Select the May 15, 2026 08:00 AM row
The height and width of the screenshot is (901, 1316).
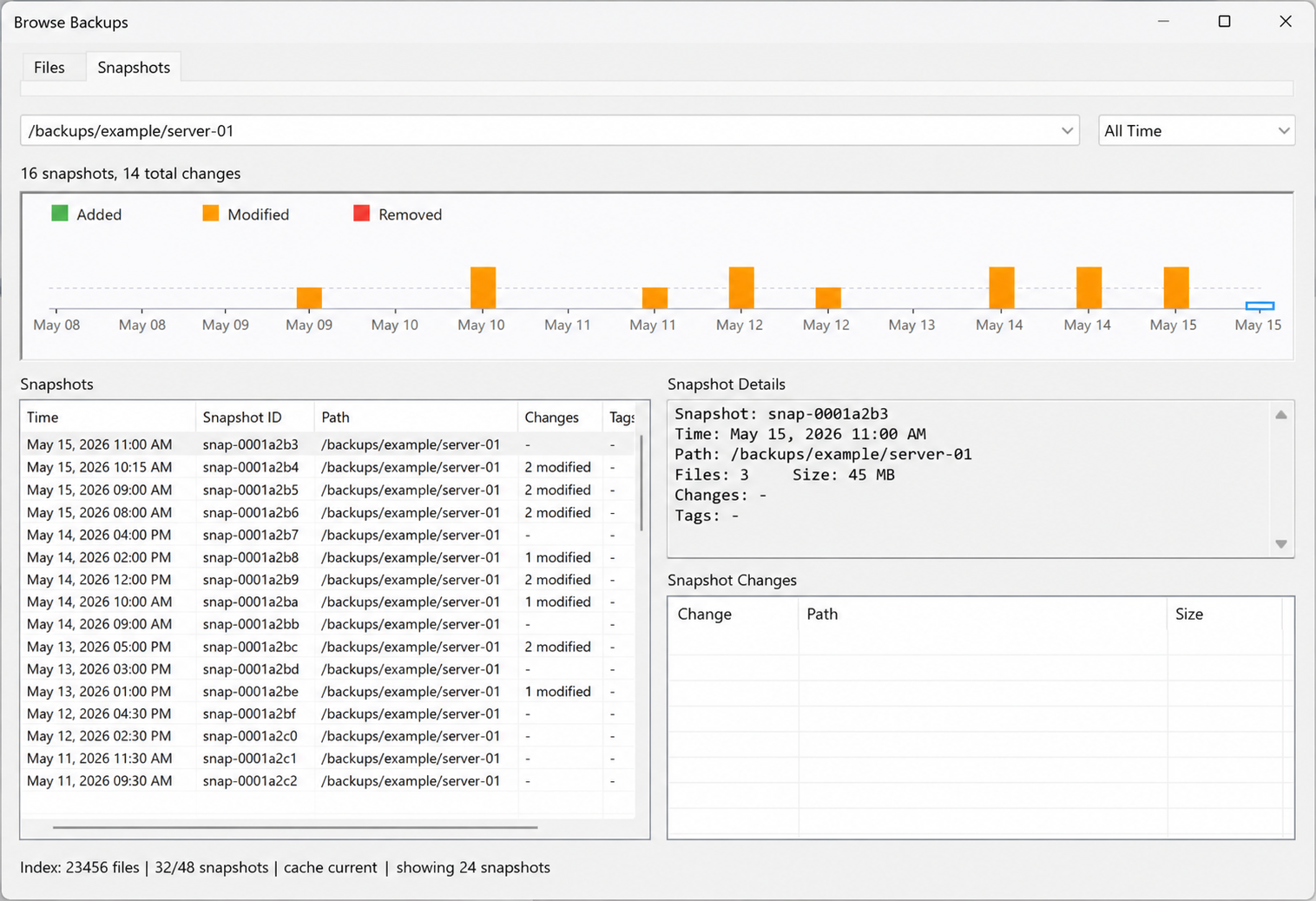tap(328, 512)
